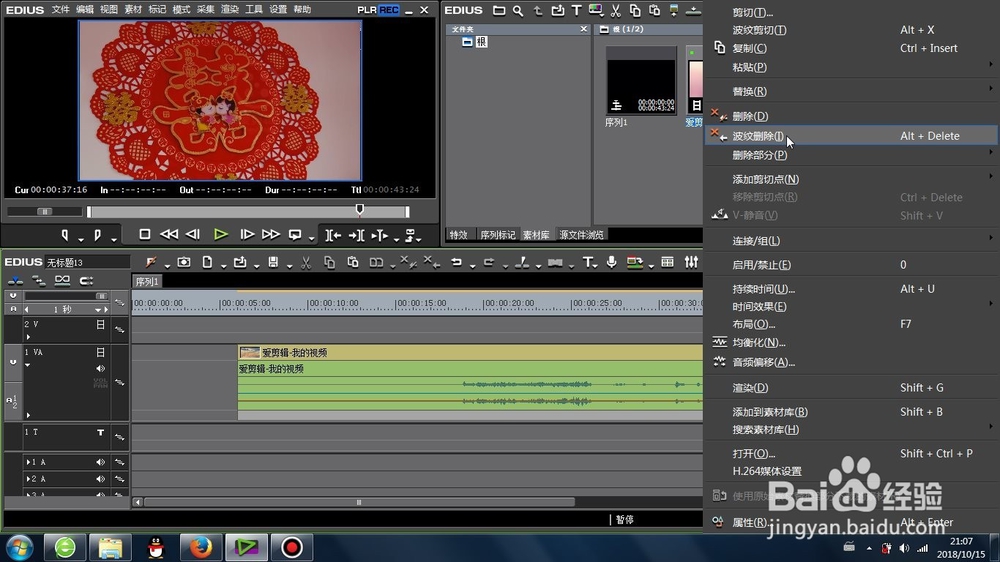
Task: Click the shuttle slider in the player
Action: point(45,211)
